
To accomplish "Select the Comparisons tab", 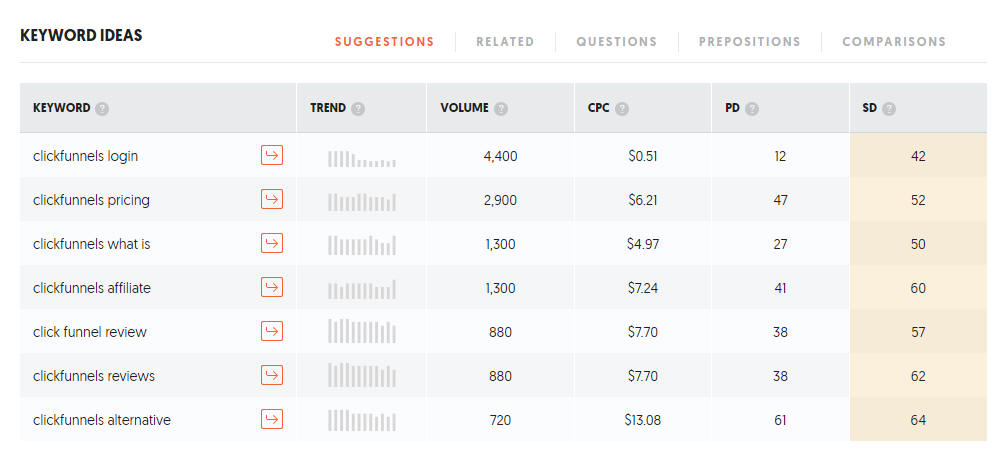I will click(894, 42).
